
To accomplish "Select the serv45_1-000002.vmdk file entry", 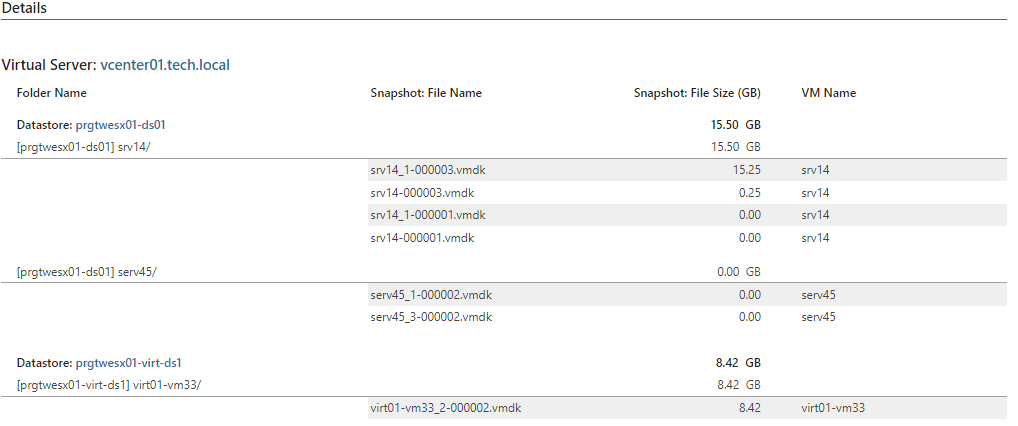I will [x=431, y=295].
